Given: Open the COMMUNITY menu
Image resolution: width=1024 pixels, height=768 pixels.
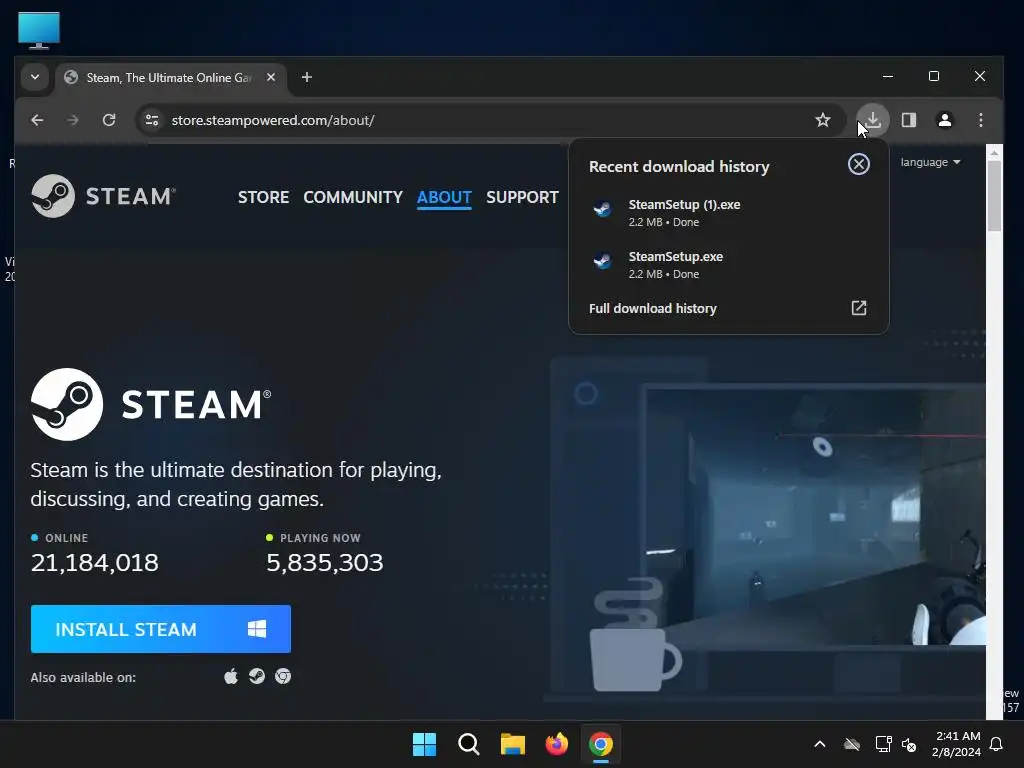Looking at the screenshot, I should [353, 197].
